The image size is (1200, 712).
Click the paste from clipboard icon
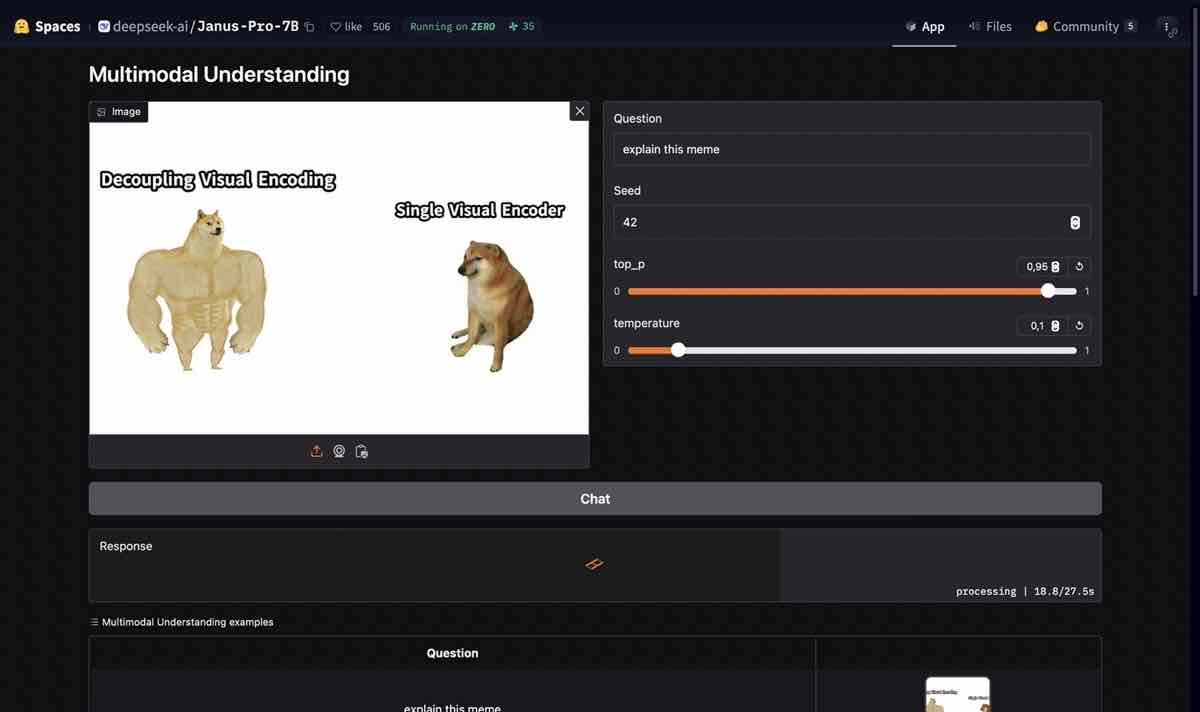tap(362, 451)
